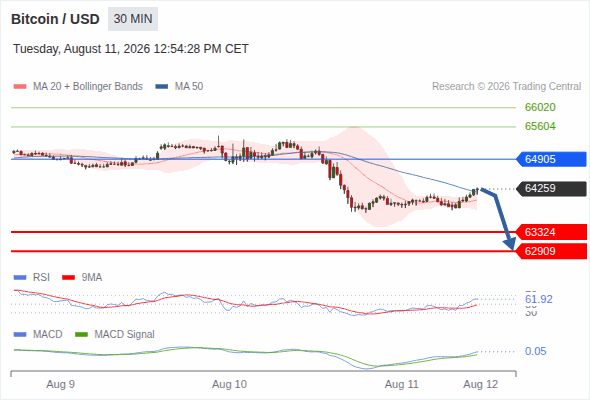Click the 65604 resistance level label
The width and height of the screenshot is (590, 400).
pos(540,126)
